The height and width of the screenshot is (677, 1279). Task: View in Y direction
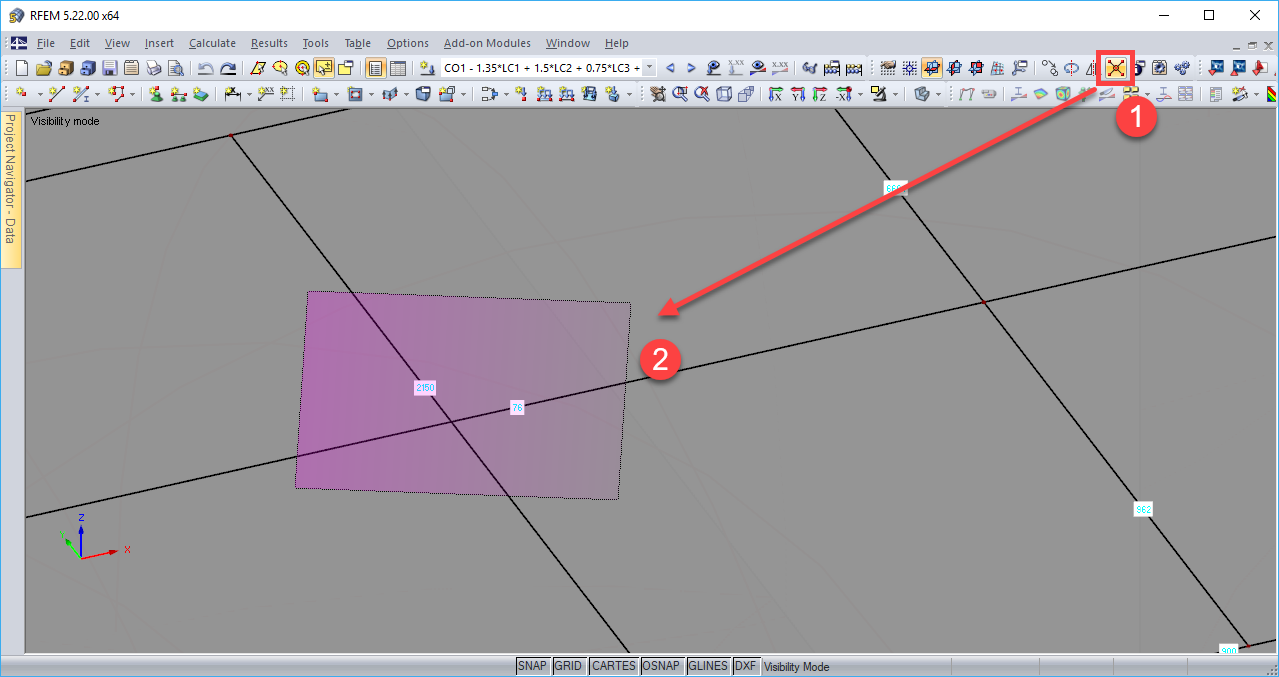point(797,94)
